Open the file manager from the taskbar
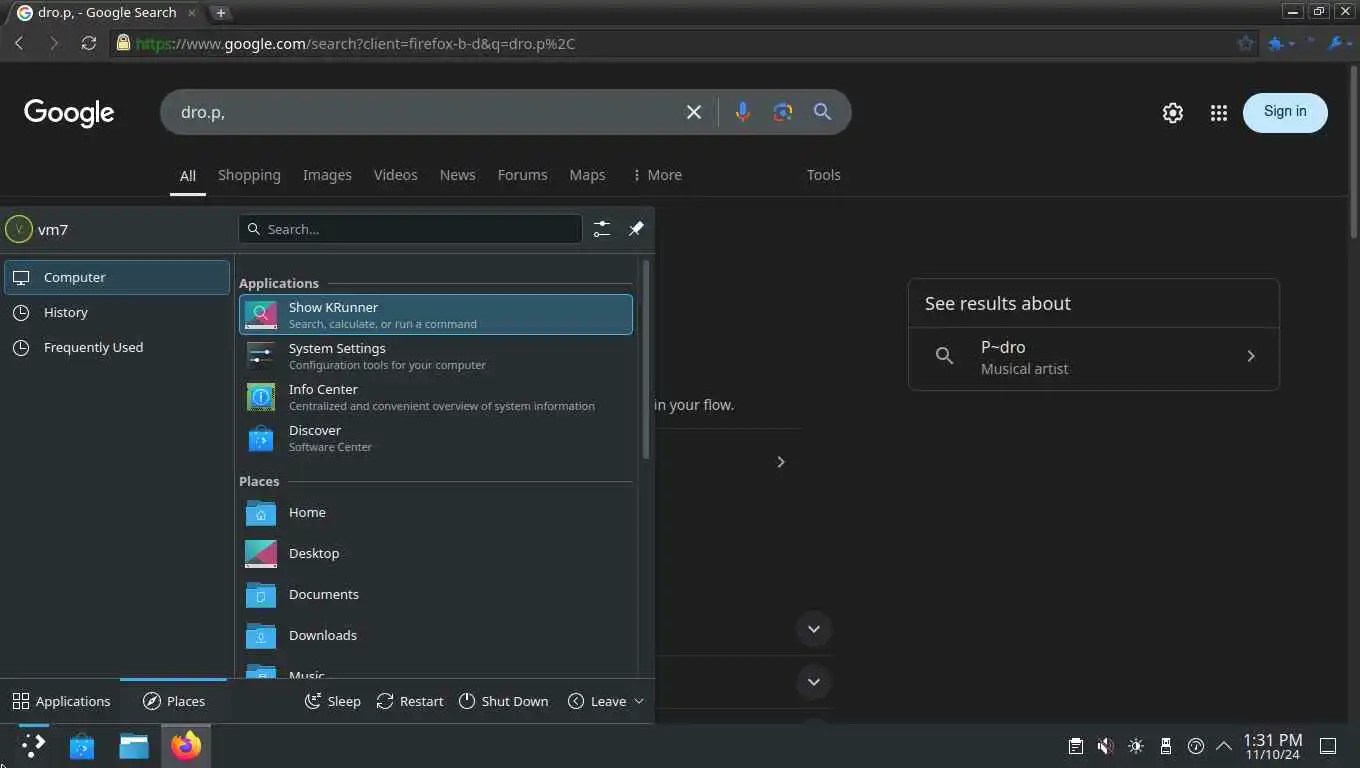The image size is (1360, 768). [134, 746]
